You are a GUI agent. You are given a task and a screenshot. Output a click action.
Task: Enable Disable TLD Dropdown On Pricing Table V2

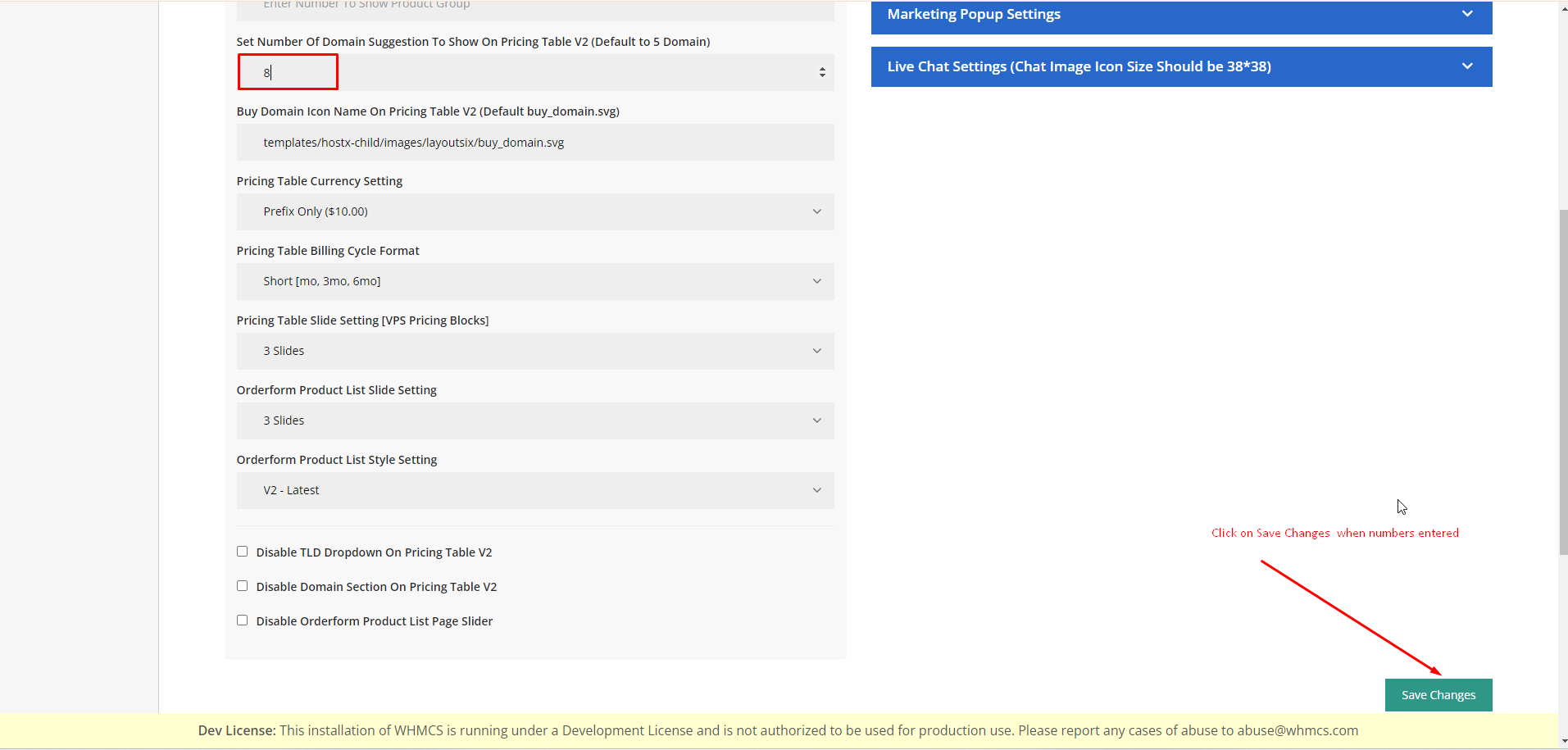click(x=242, y=552)
